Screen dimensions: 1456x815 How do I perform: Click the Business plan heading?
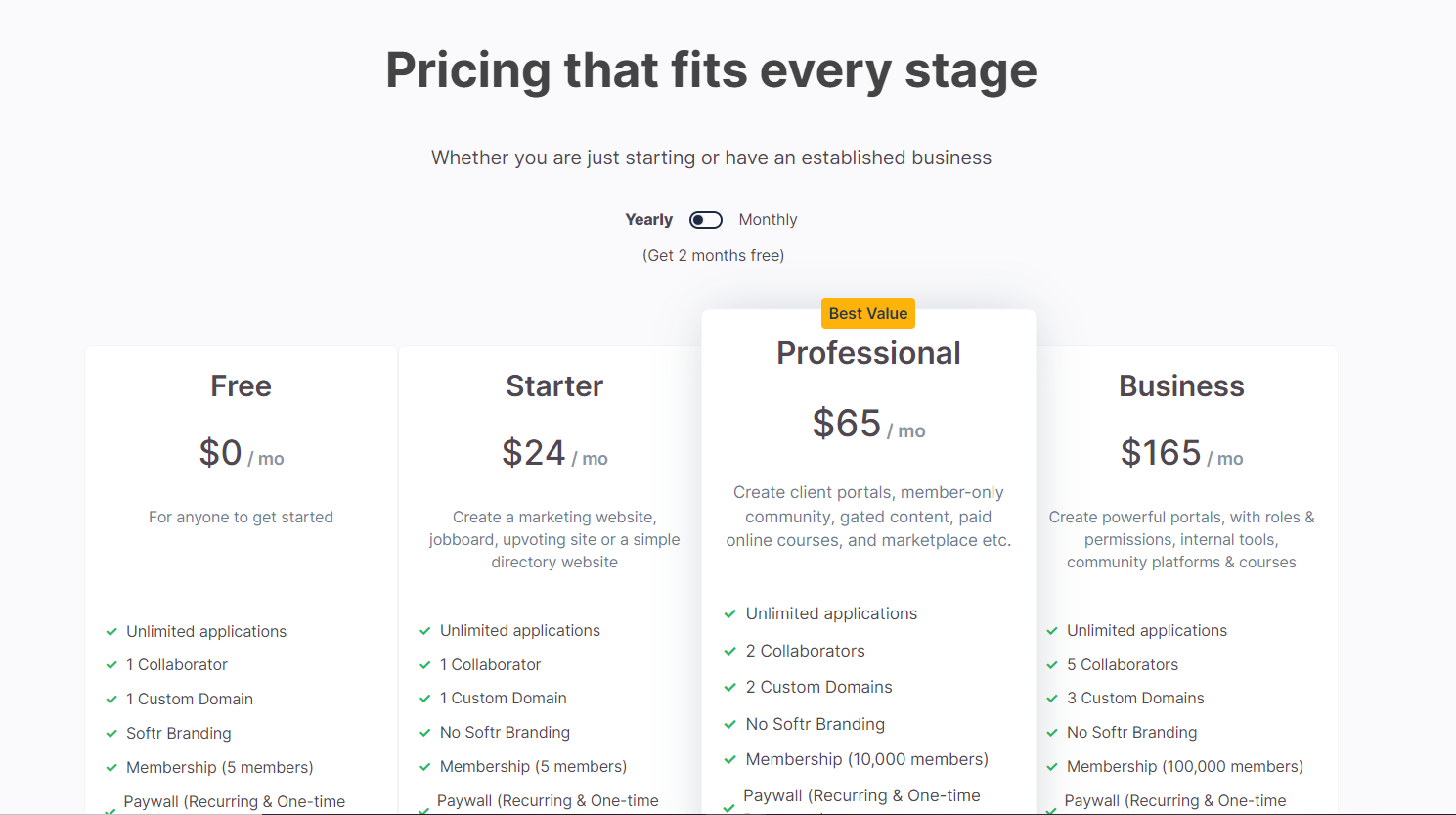(1181, 386)
